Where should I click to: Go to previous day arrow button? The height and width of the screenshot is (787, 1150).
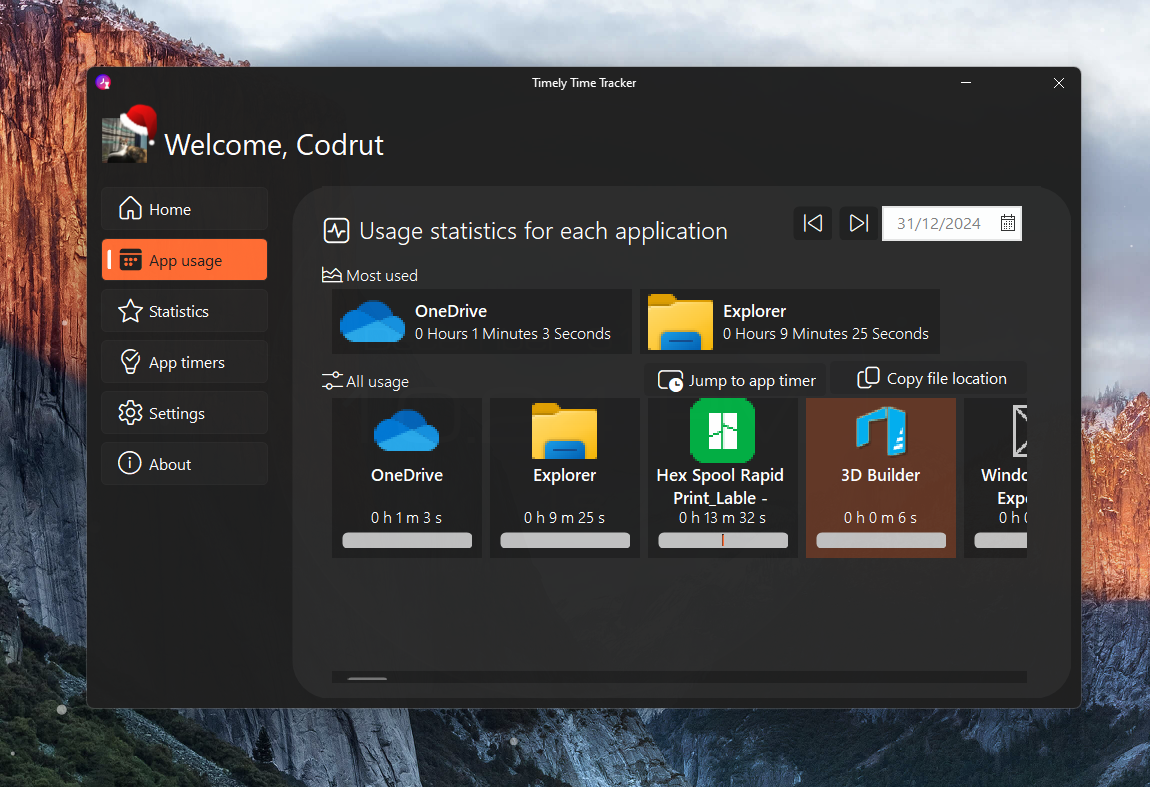pyautogui.click(x=813, y=223)
